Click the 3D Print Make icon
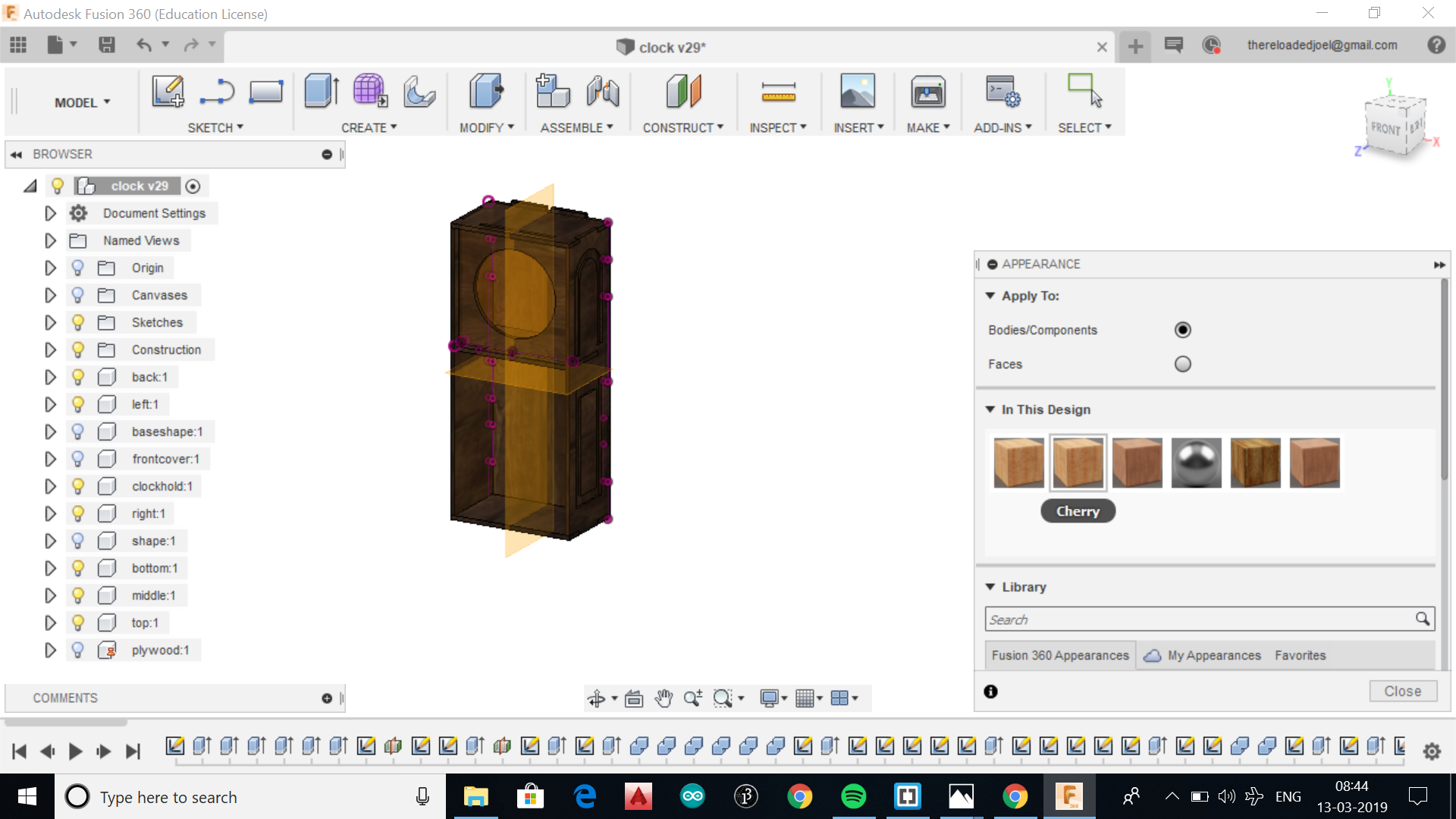1456x819 pixels. pyautogui.click(x=927, y=93)
